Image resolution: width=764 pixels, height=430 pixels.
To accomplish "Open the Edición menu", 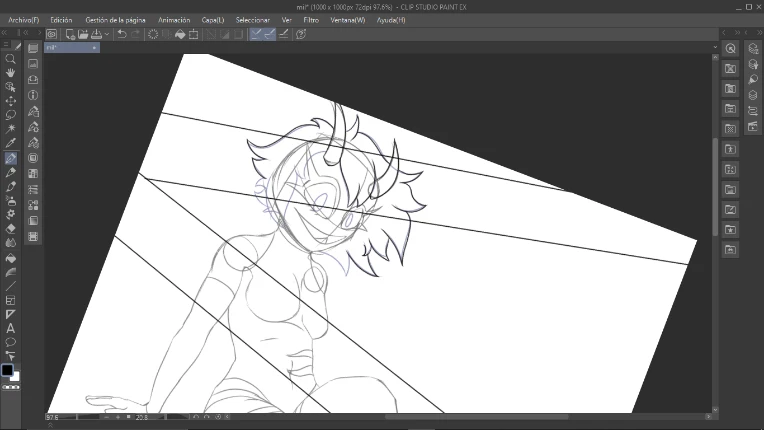I will click(61, 20).
